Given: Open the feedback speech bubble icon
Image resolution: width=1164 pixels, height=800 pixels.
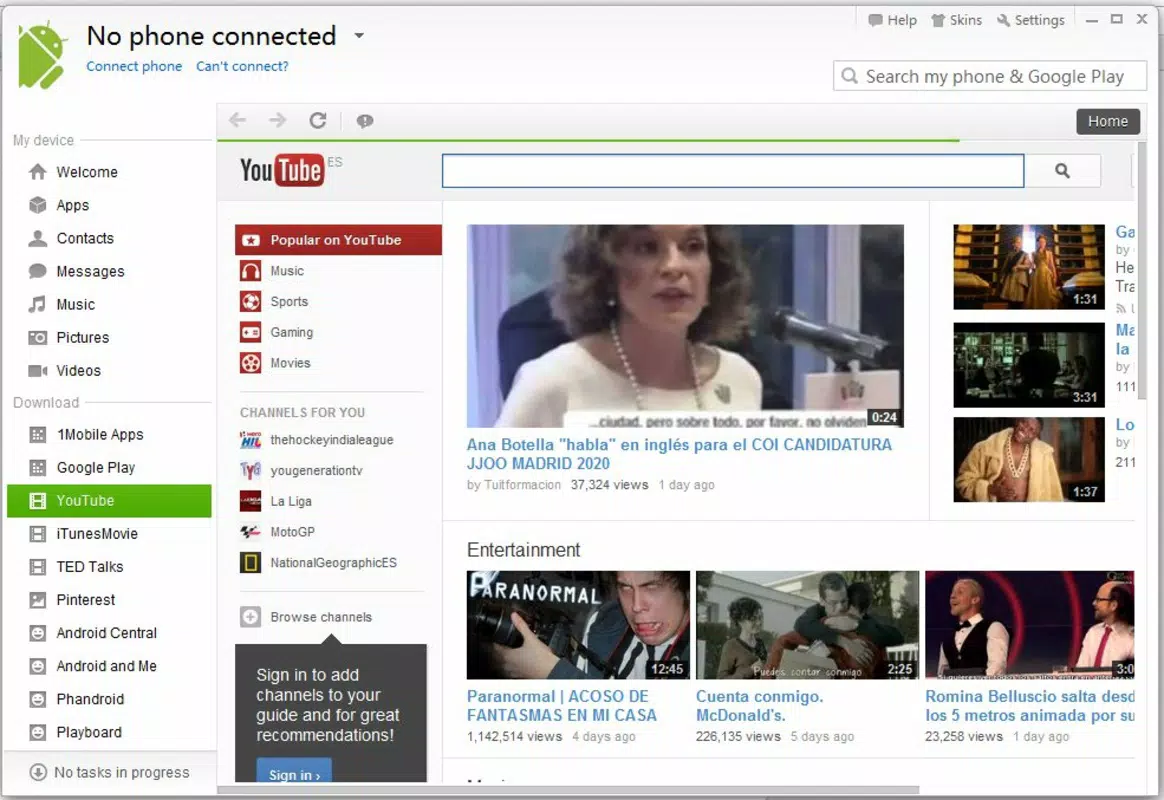Looking at the screenshot, I should [364, 121].
